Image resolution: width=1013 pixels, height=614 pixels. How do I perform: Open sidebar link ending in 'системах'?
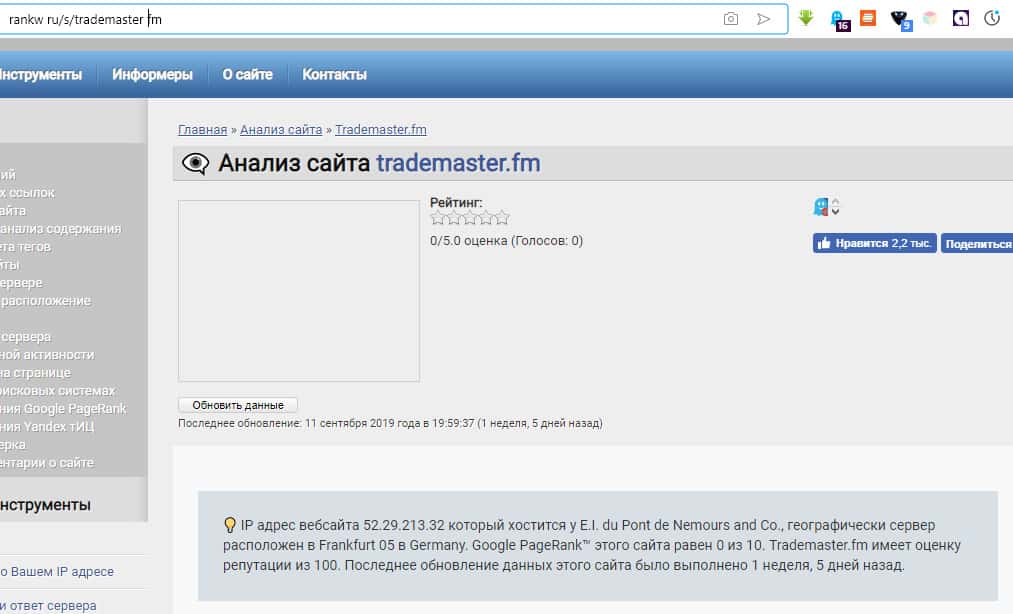pyautogui.click(x=57, y=391)
